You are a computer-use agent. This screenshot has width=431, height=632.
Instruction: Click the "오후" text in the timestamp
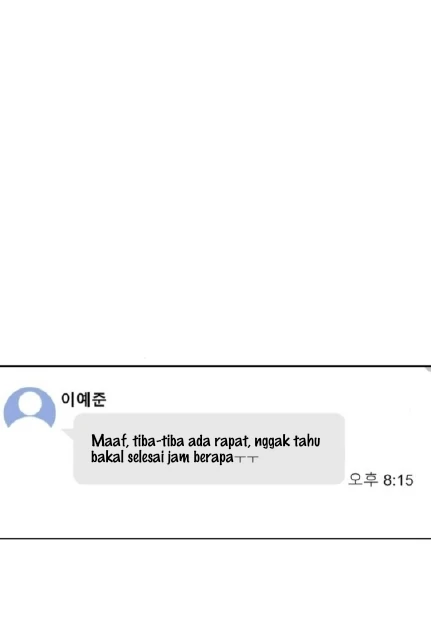click(363, 480)
